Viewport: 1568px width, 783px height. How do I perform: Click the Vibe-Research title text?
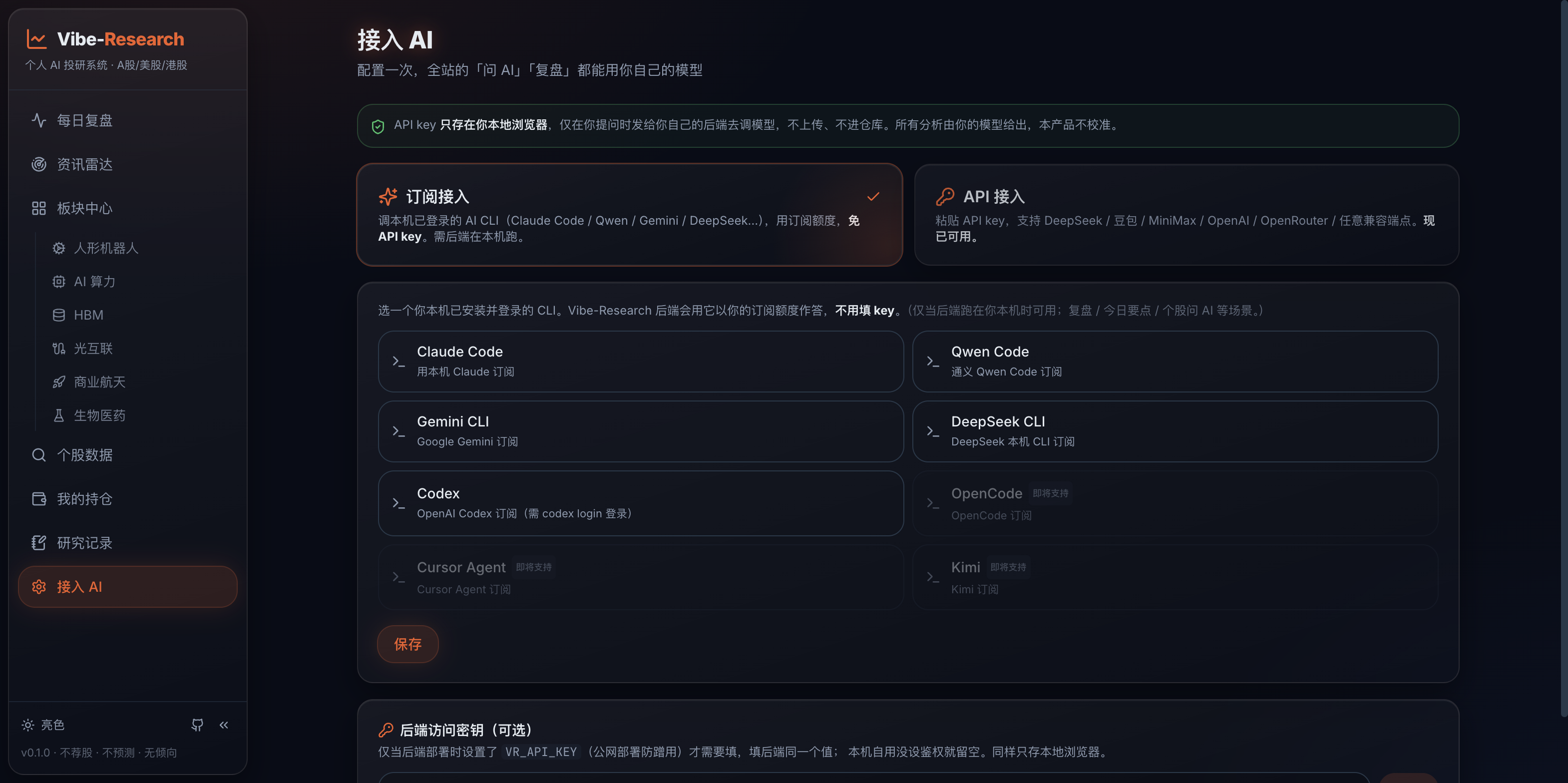(x=120, y=39)
